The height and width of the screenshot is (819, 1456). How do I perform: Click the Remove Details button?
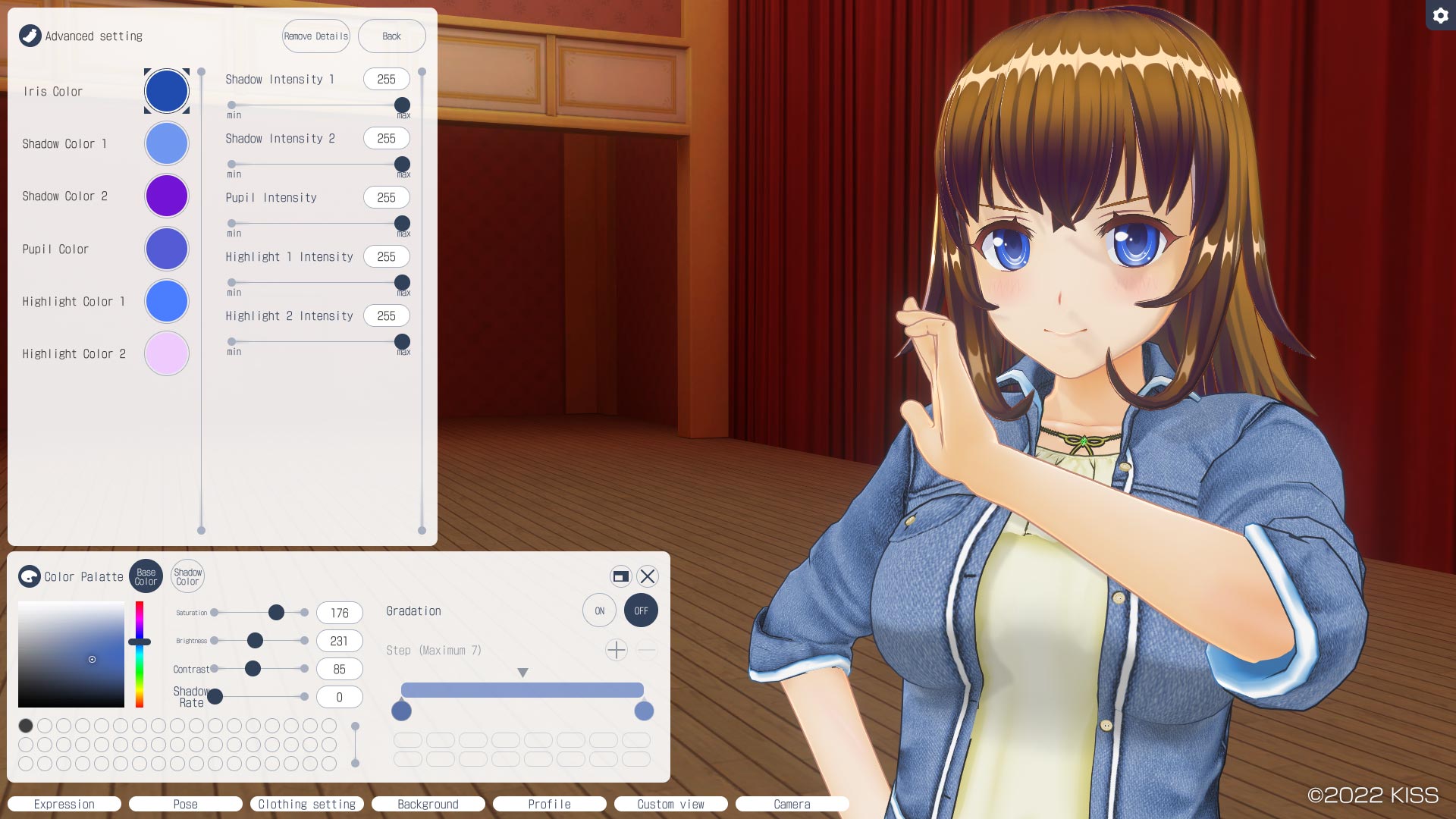[315, 36]
